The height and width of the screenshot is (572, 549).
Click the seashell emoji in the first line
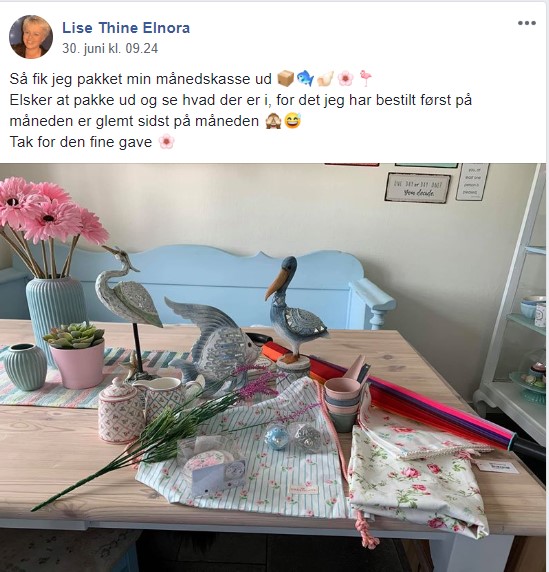pos(325,78)
